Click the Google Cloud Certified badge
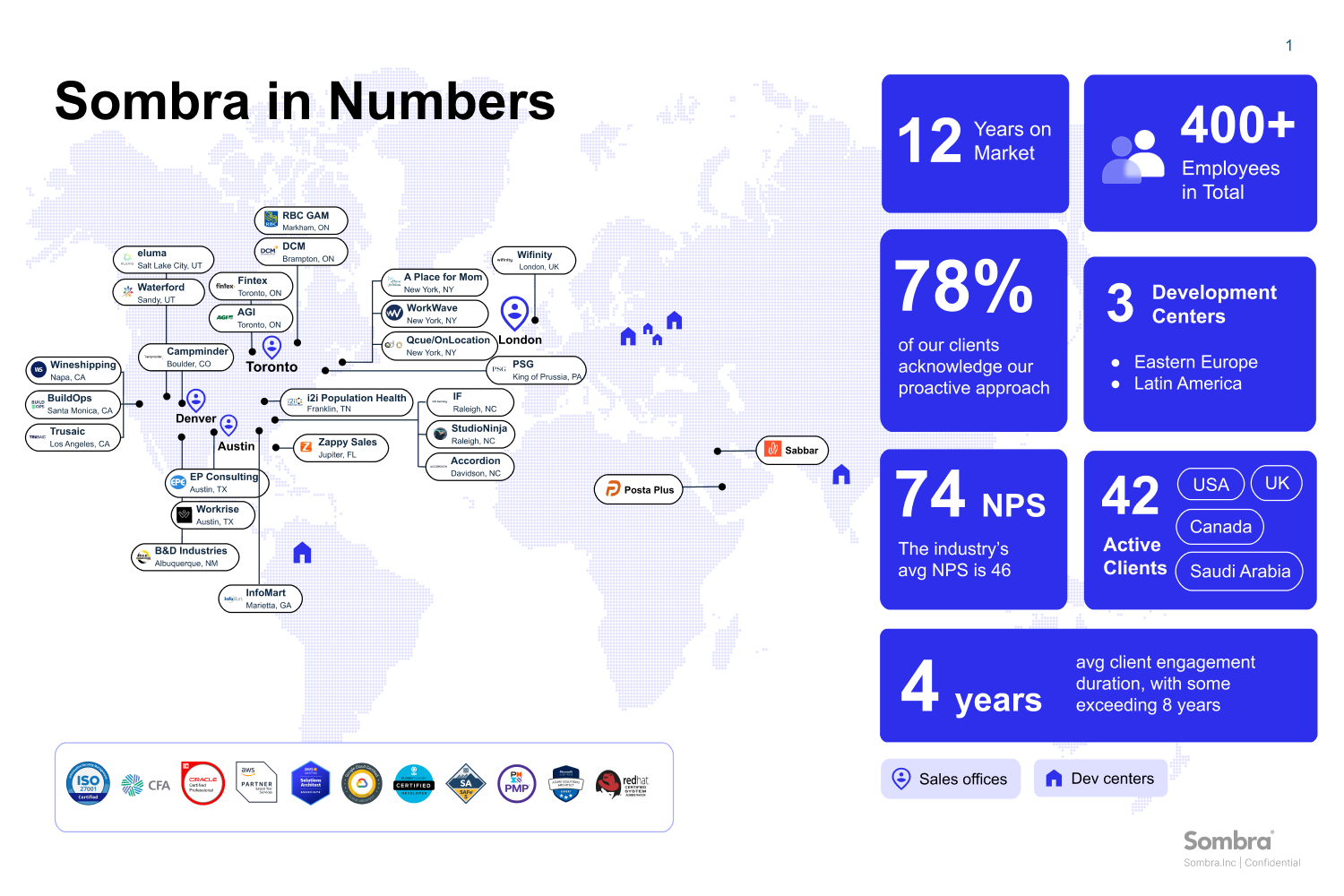This screenshot has width=1344, height=896. pos(362,784)
